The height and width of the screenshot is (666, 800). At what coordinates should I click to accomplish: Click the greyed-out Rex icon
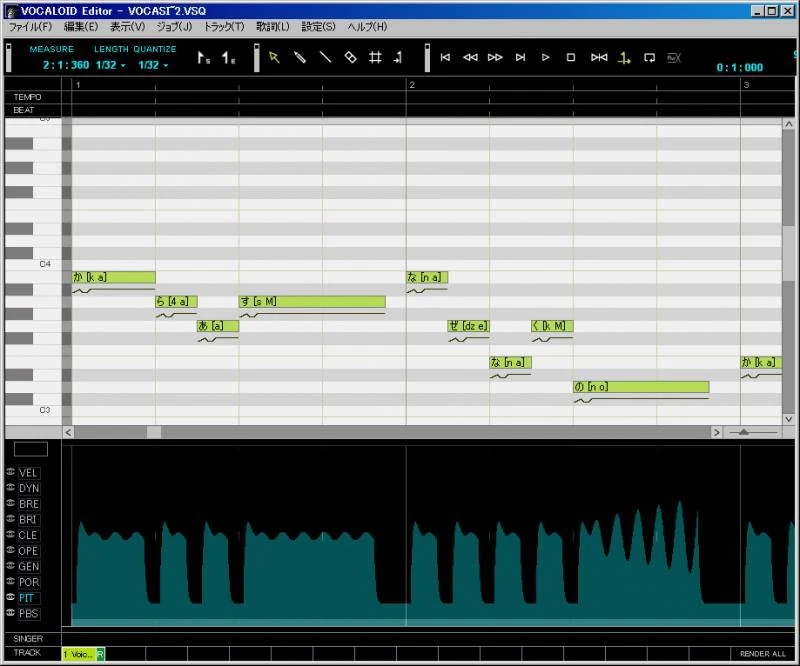click(674, 58)
